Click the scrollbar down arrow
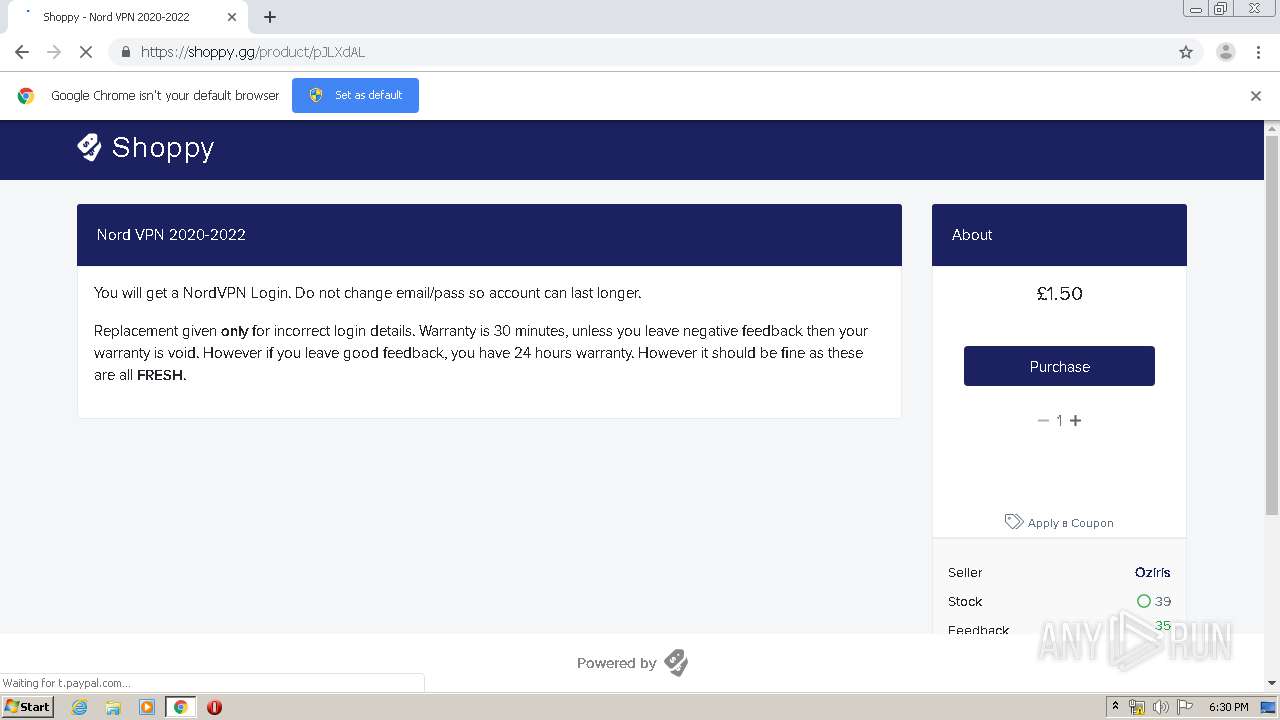Viewport: 1280px width, 720px height. coord(1272,683)
